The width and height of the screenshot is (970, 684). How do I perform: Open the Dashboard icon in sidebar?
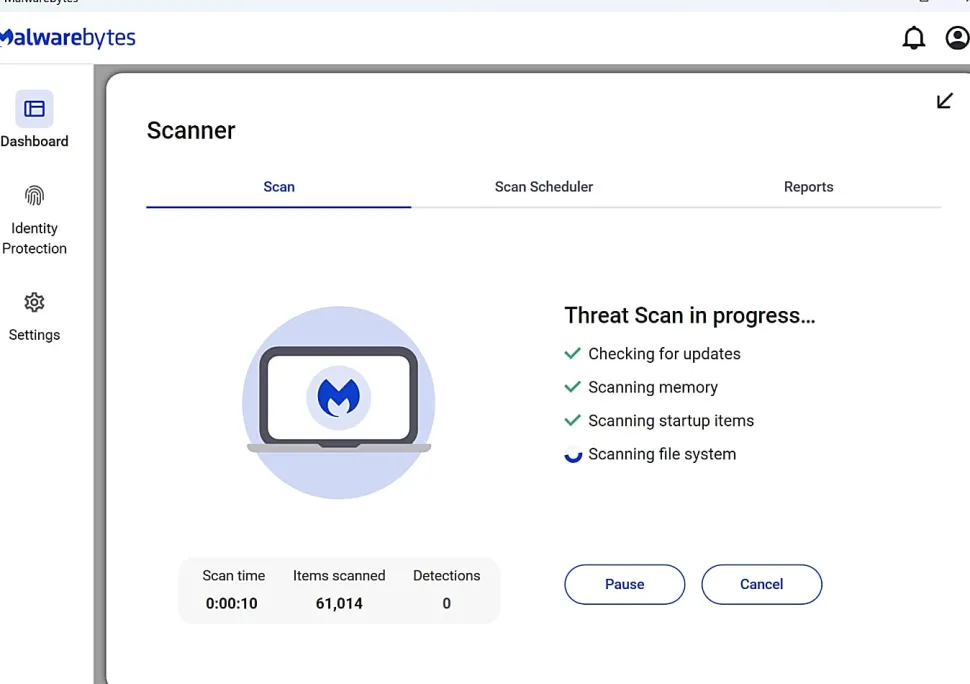coord(34,109)
